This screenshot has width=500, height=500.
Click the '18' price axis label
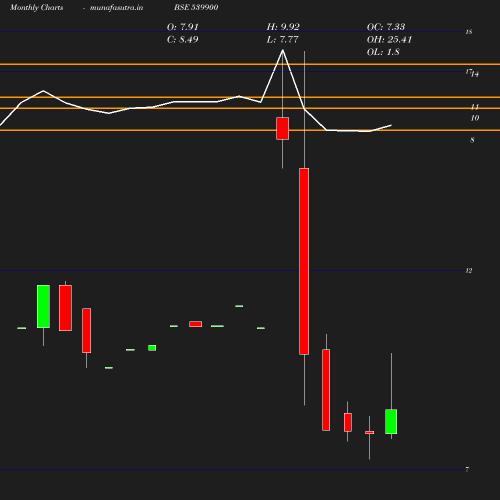pyautogui.click(x=469, y=32)
